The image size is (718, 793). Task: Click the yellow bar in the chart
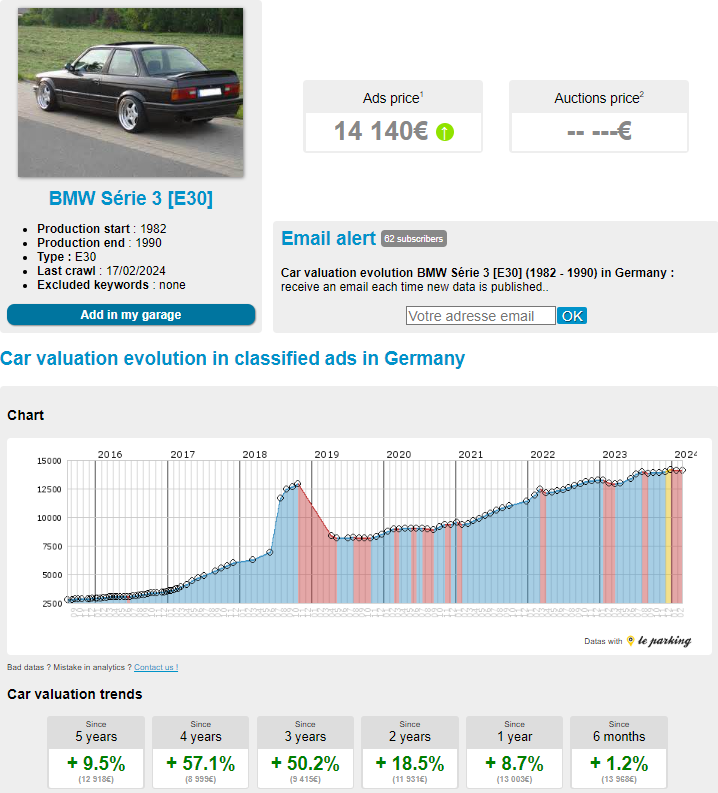coord(668,536)
